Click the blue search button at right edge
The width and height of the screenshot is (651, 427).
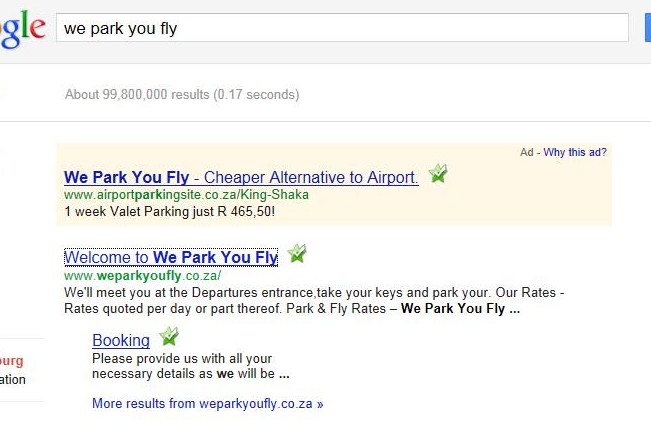point(647,28)
